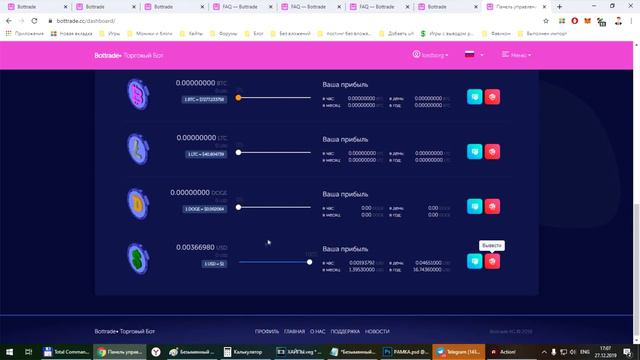Open the ГЛАВНАЯ footer link
Viewport: 640px width, 360px height.
(294, 331)
